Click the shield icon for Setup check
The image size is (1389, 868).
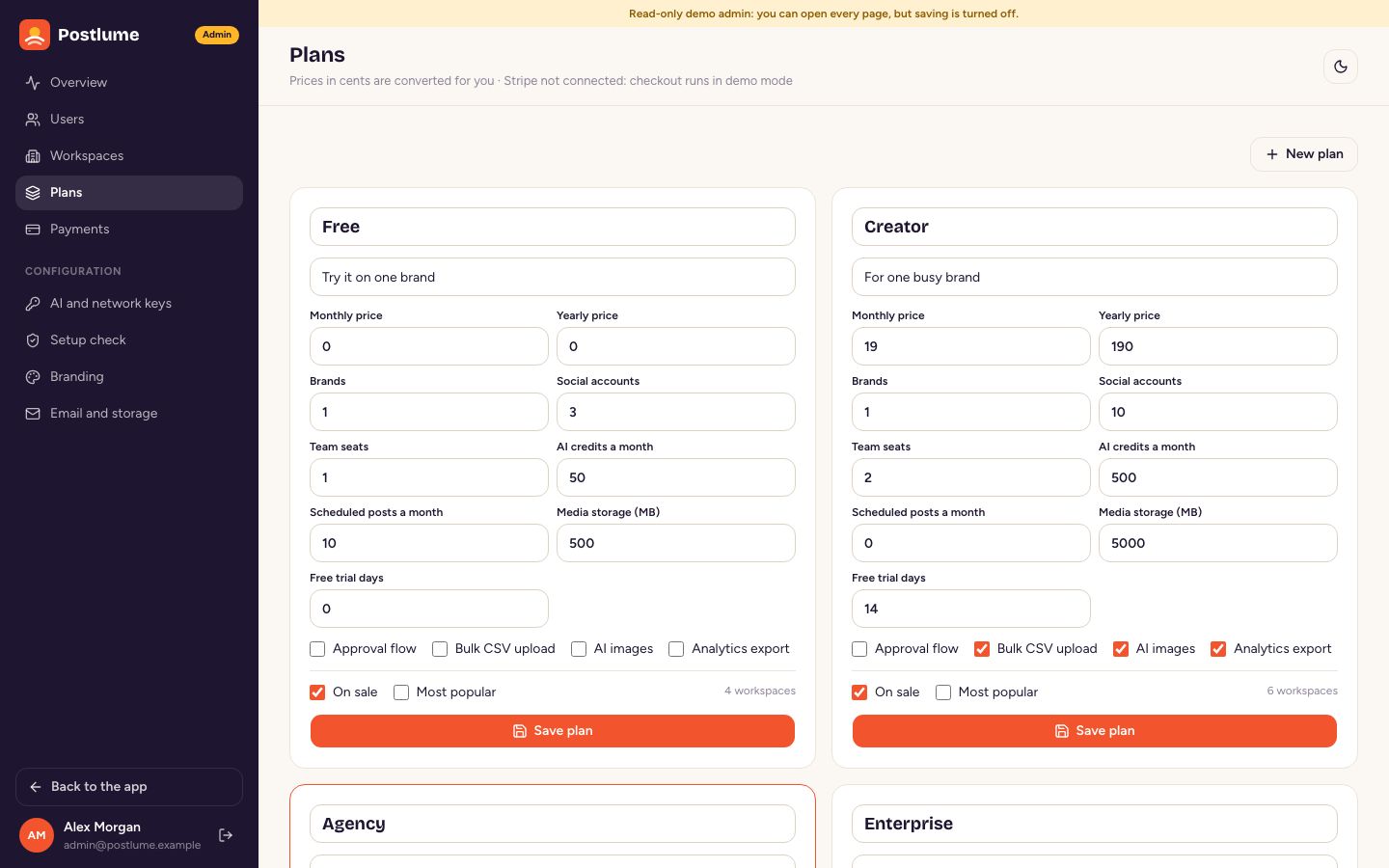pos(33,340)
